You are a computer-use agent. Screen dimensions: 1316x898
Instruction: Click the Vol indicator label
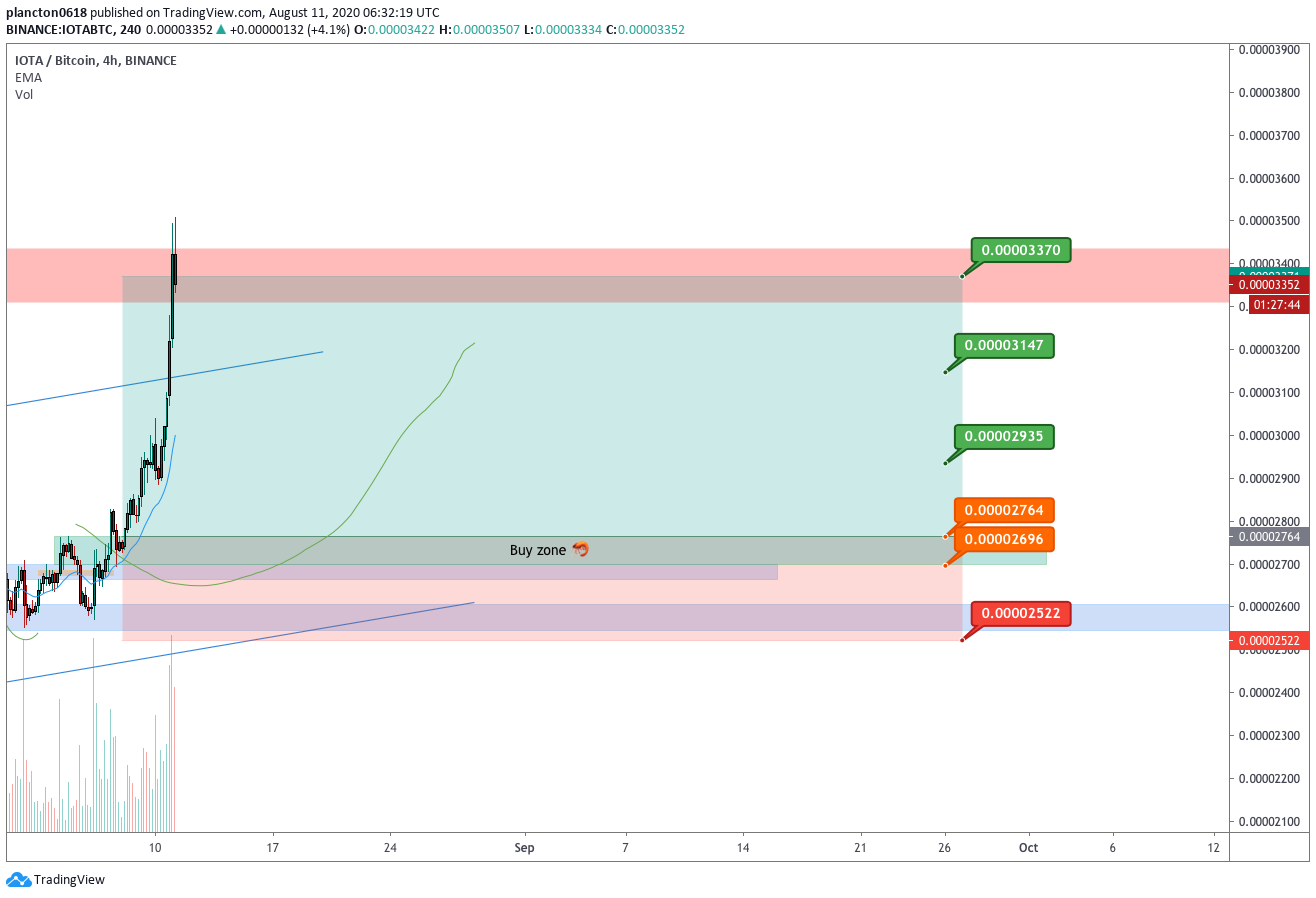(x=23, y=94)
